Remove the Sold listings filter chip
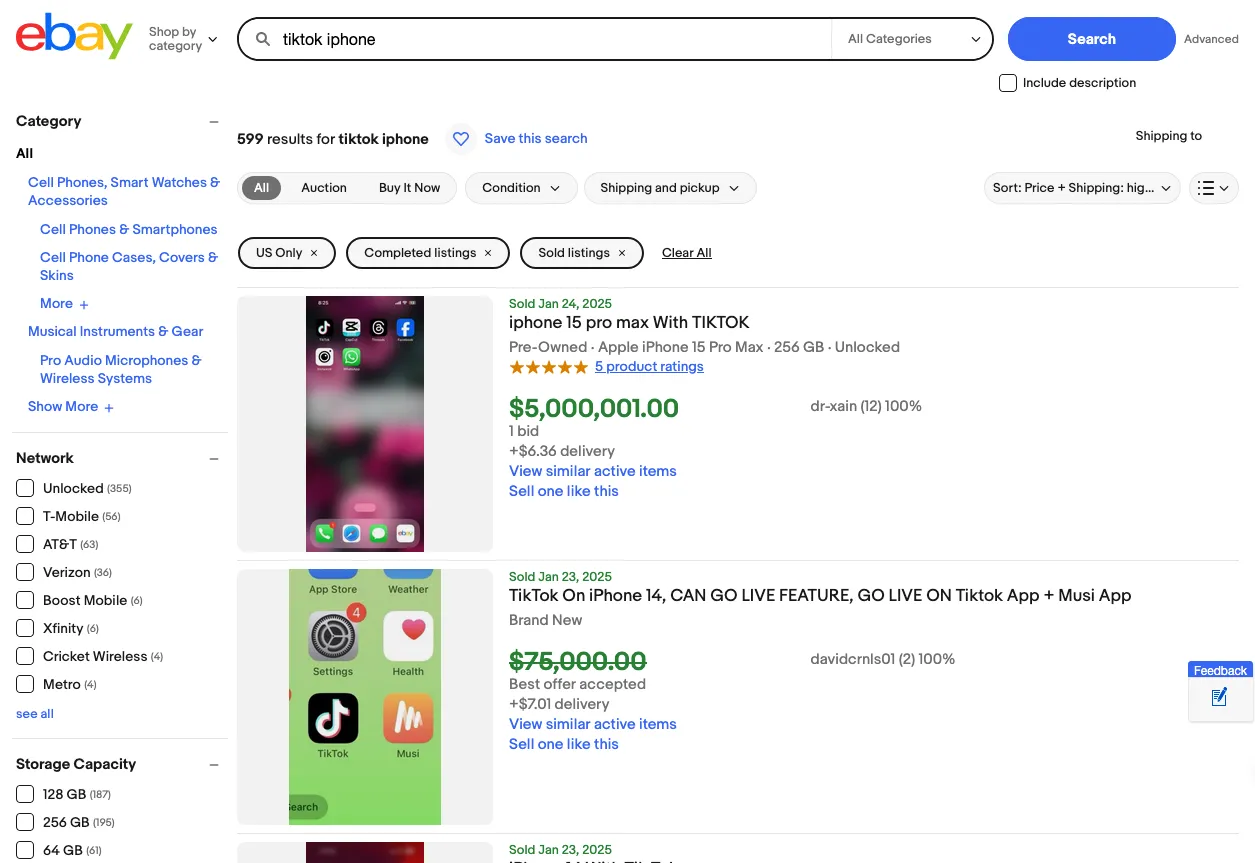1255x863 pixels. tap(622, 253)
